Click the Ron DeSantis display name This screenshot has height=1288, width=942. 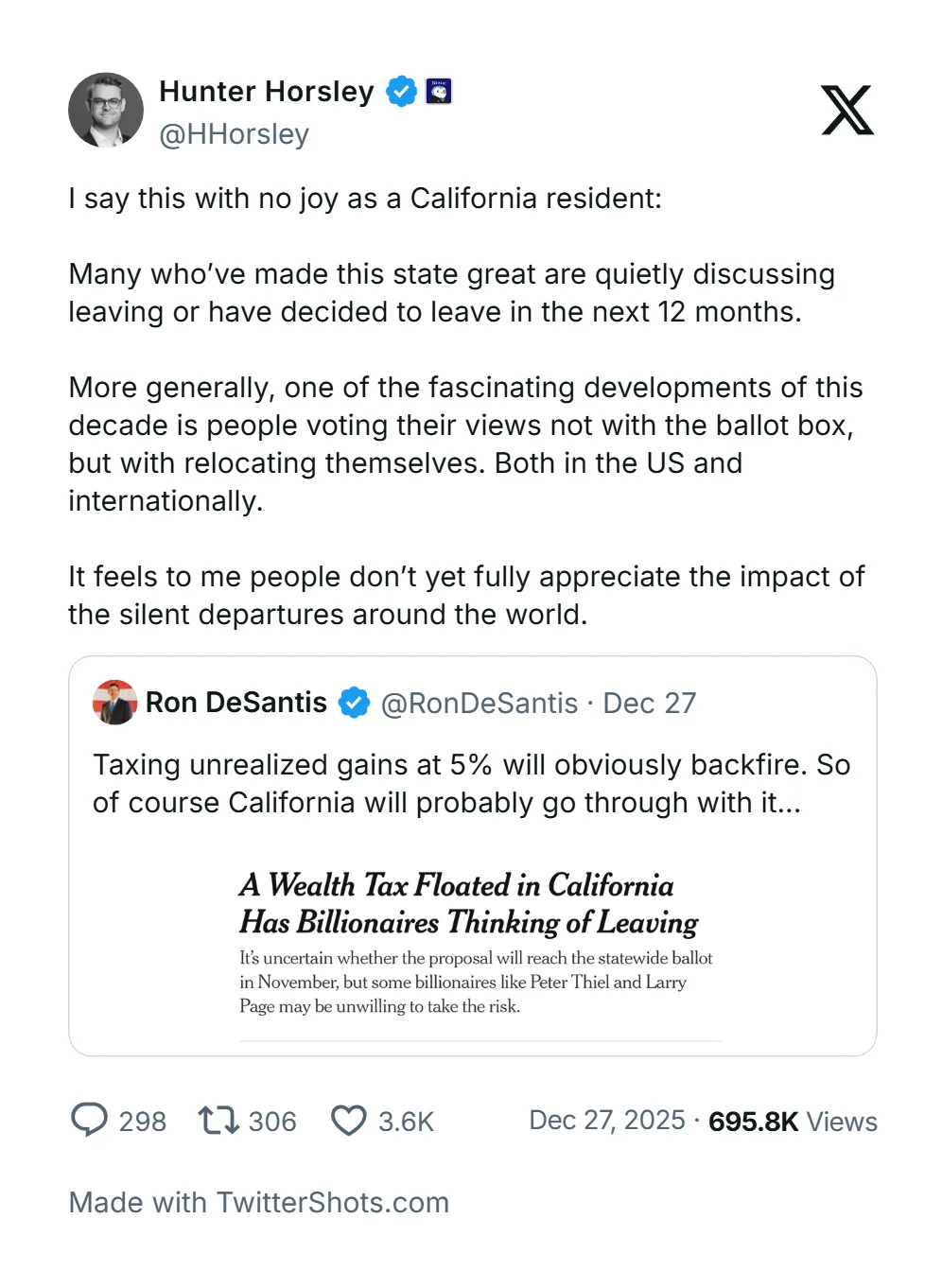(236, 703)
